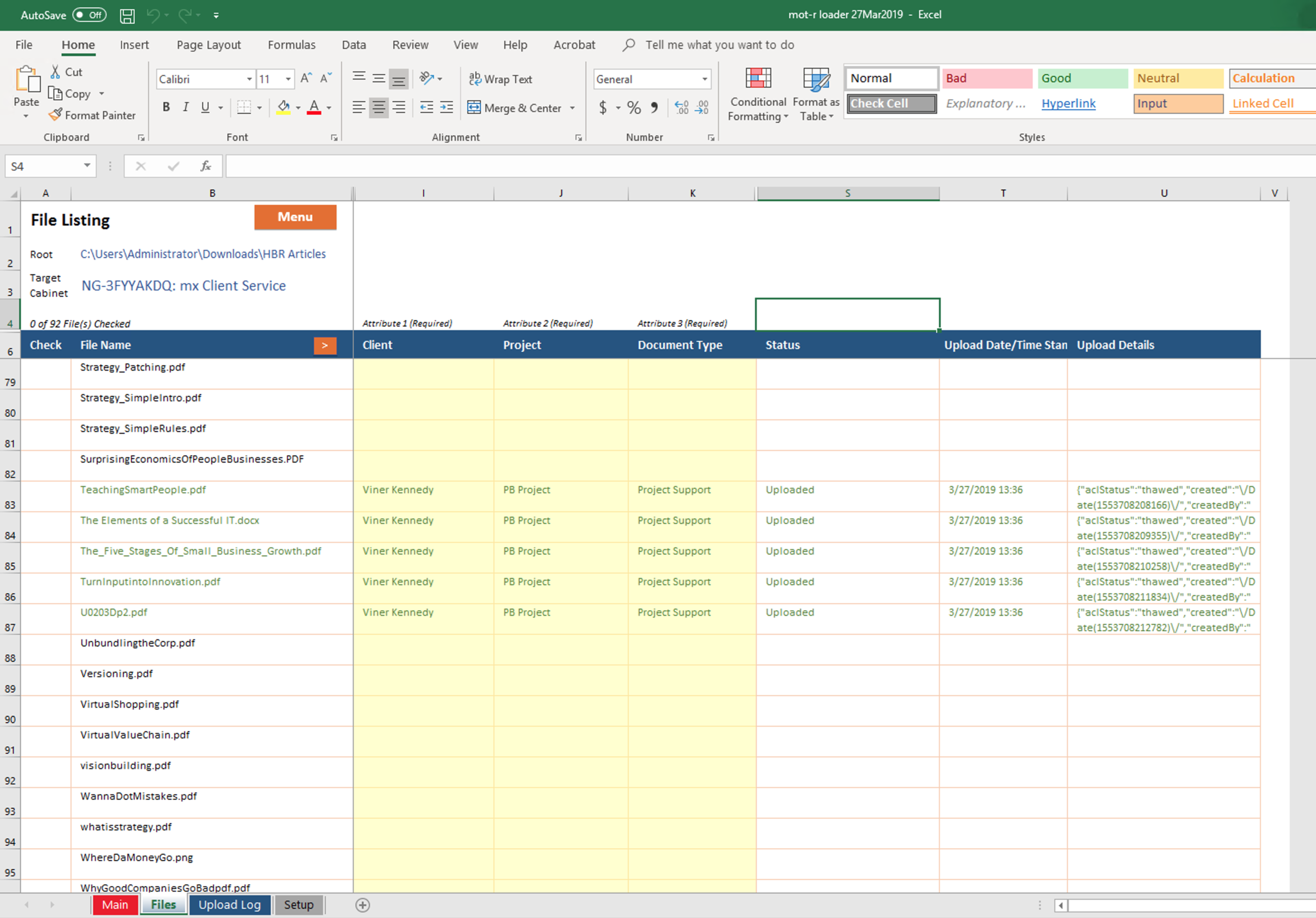Align text left

coord(359,107)
